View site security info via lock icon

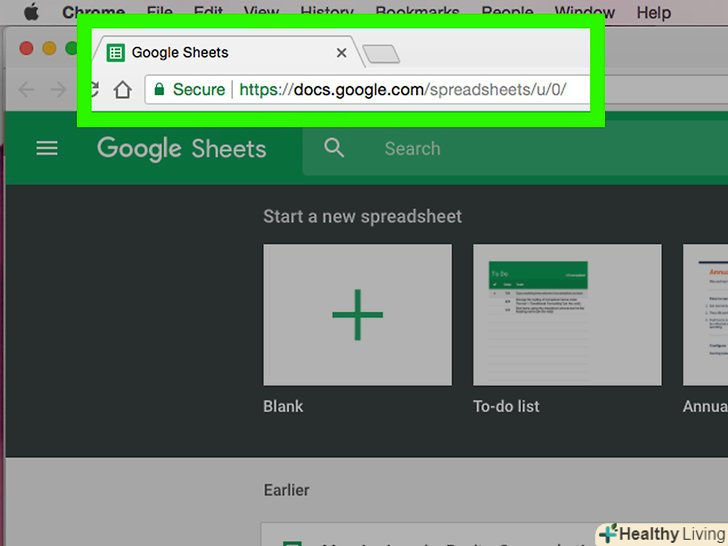tap(159, 89)
